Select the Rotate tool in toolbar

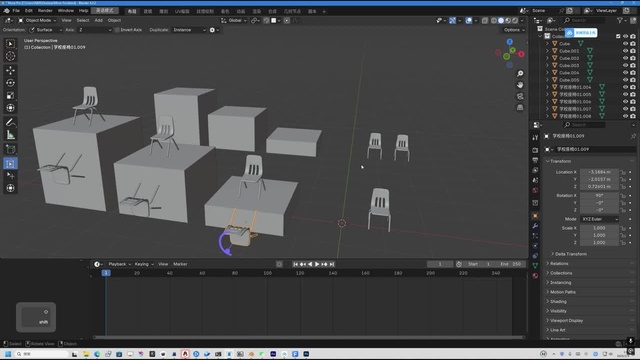pos(11,83)
